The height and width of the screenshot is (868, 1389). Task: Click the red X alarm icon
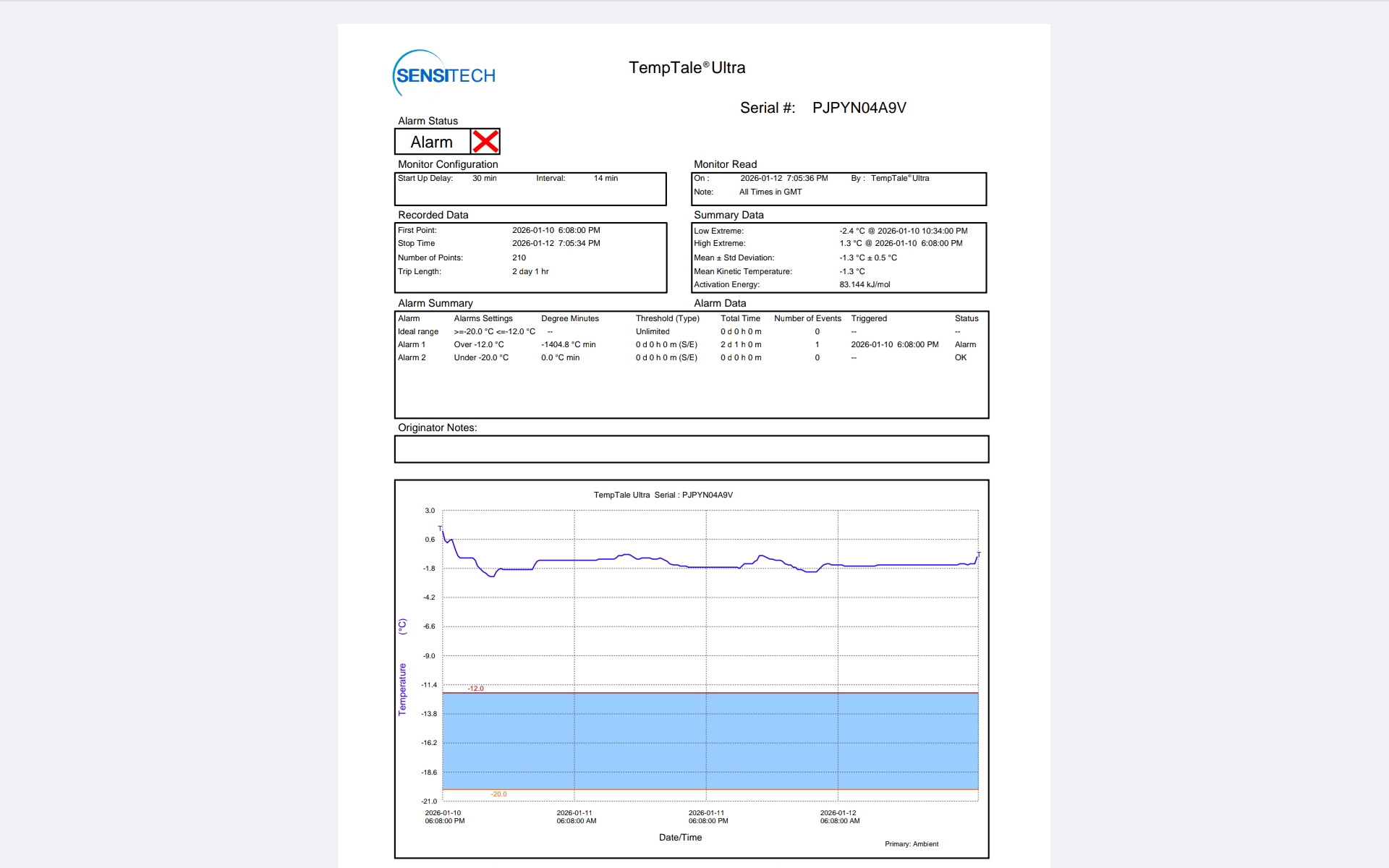tap(485, 142)
